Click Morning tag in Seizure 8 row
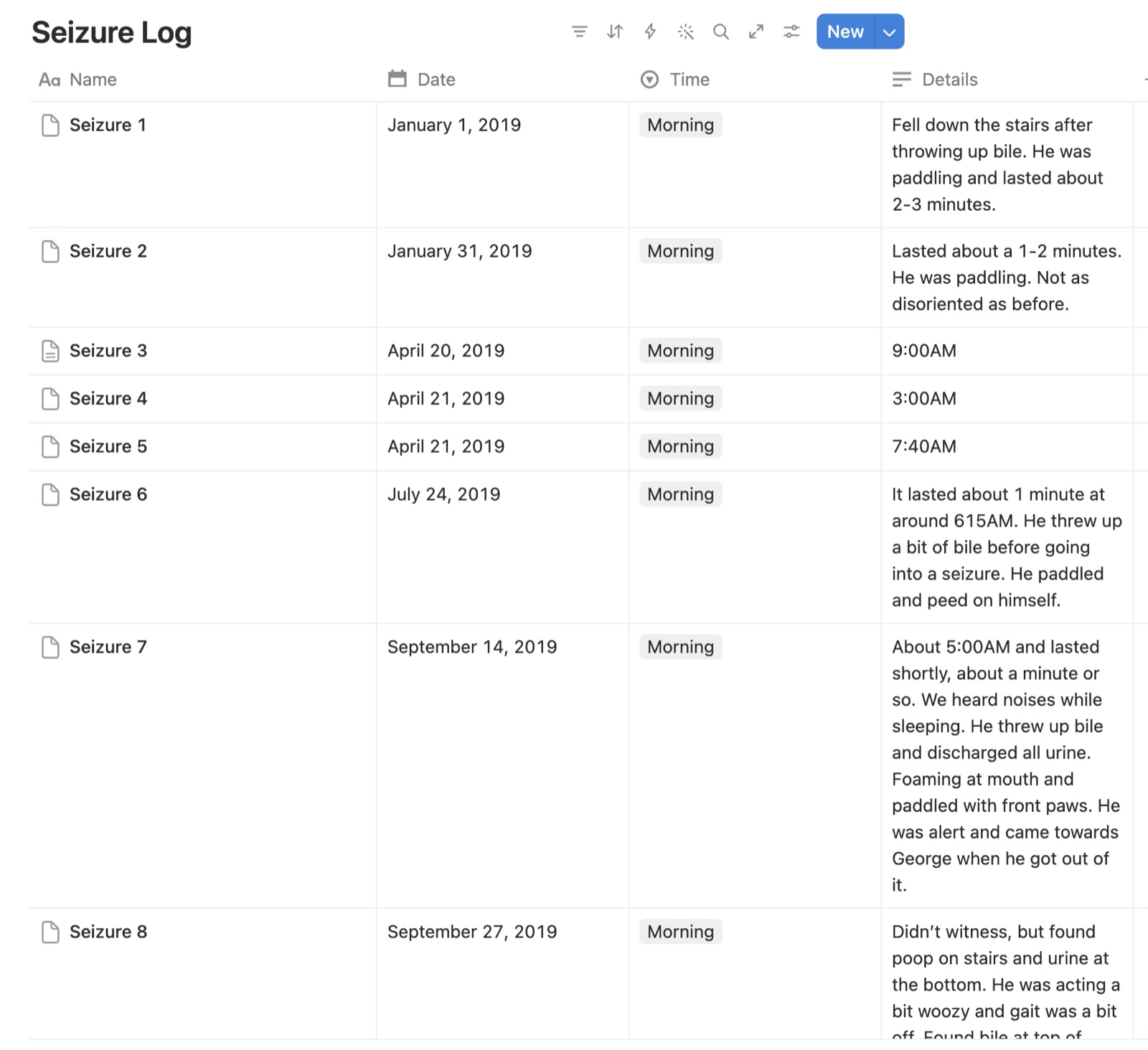Screen dimensions: 1148x1050 [x=680, y=932]
